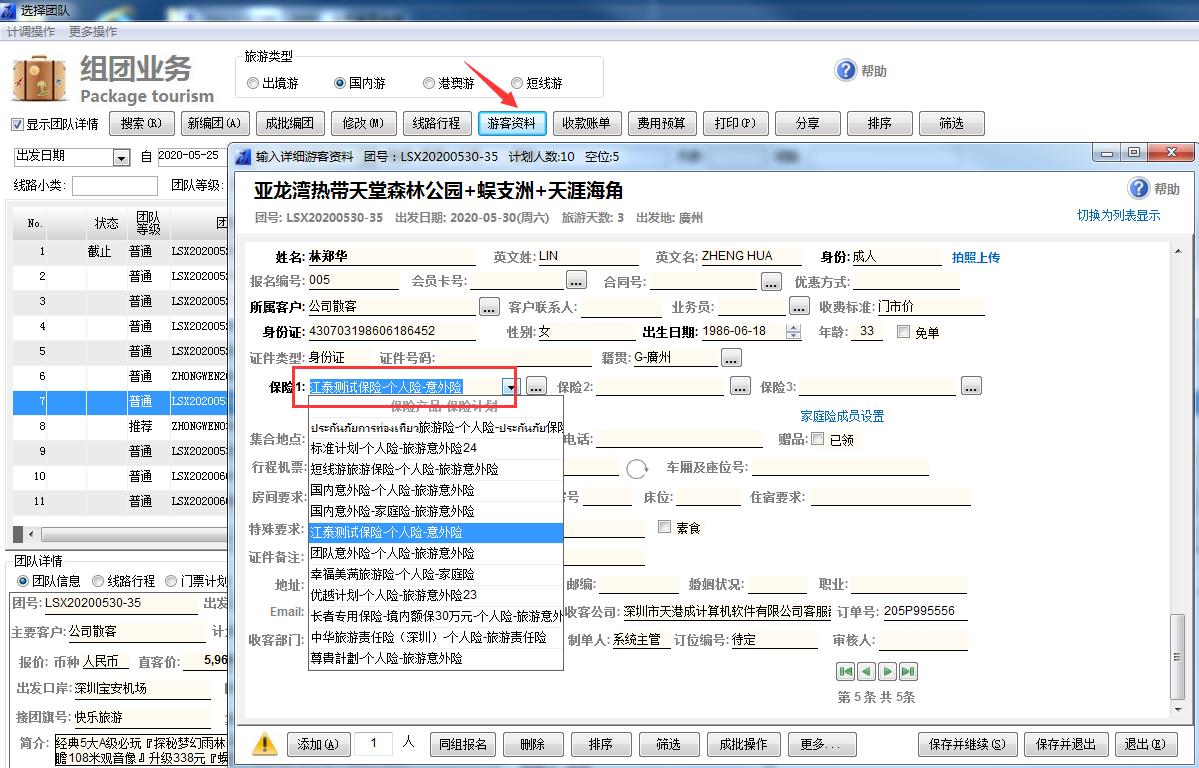
Task: Expand the 保险1 dropdown arrow
Action: pyautogui.click(x=511, y=387)
